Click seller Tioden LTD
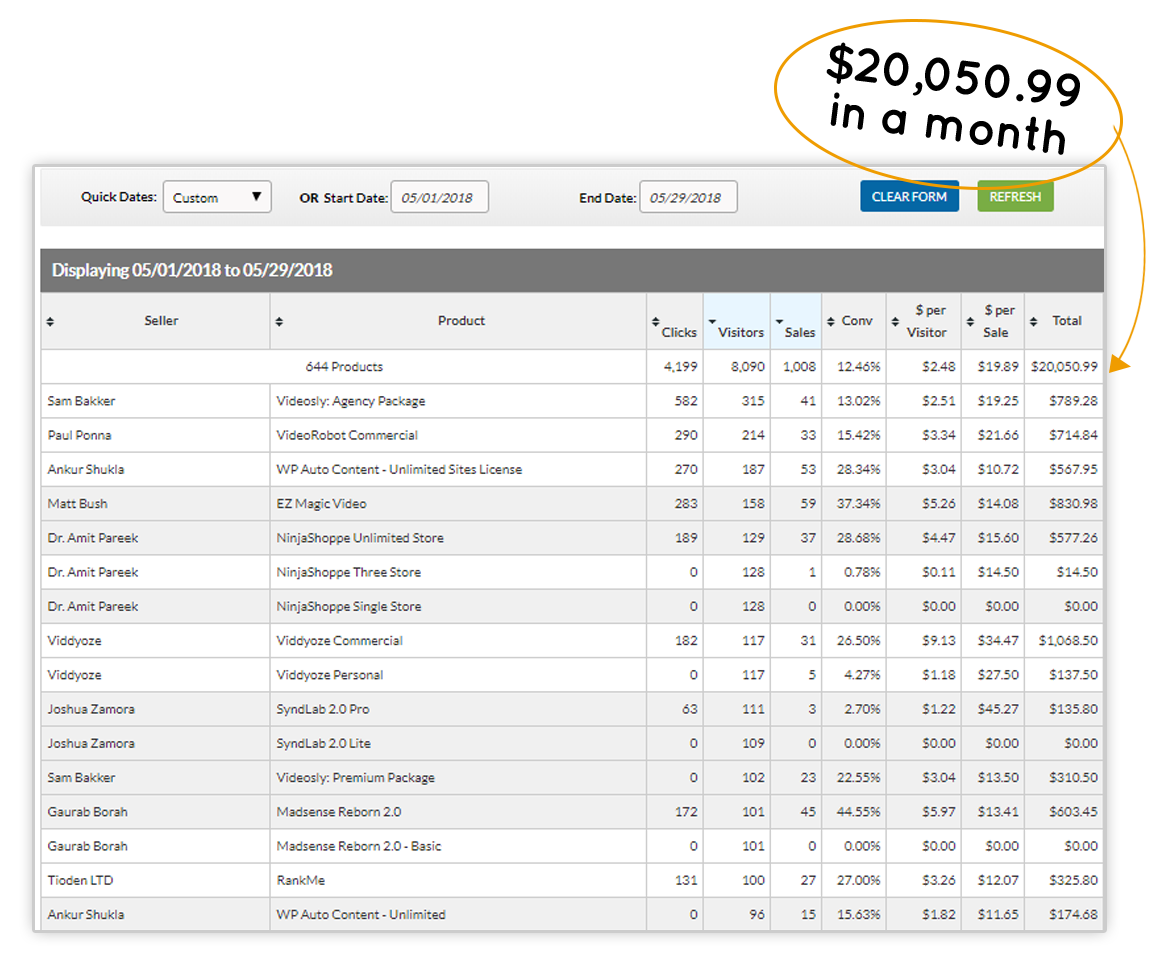 tap(80, 881)
